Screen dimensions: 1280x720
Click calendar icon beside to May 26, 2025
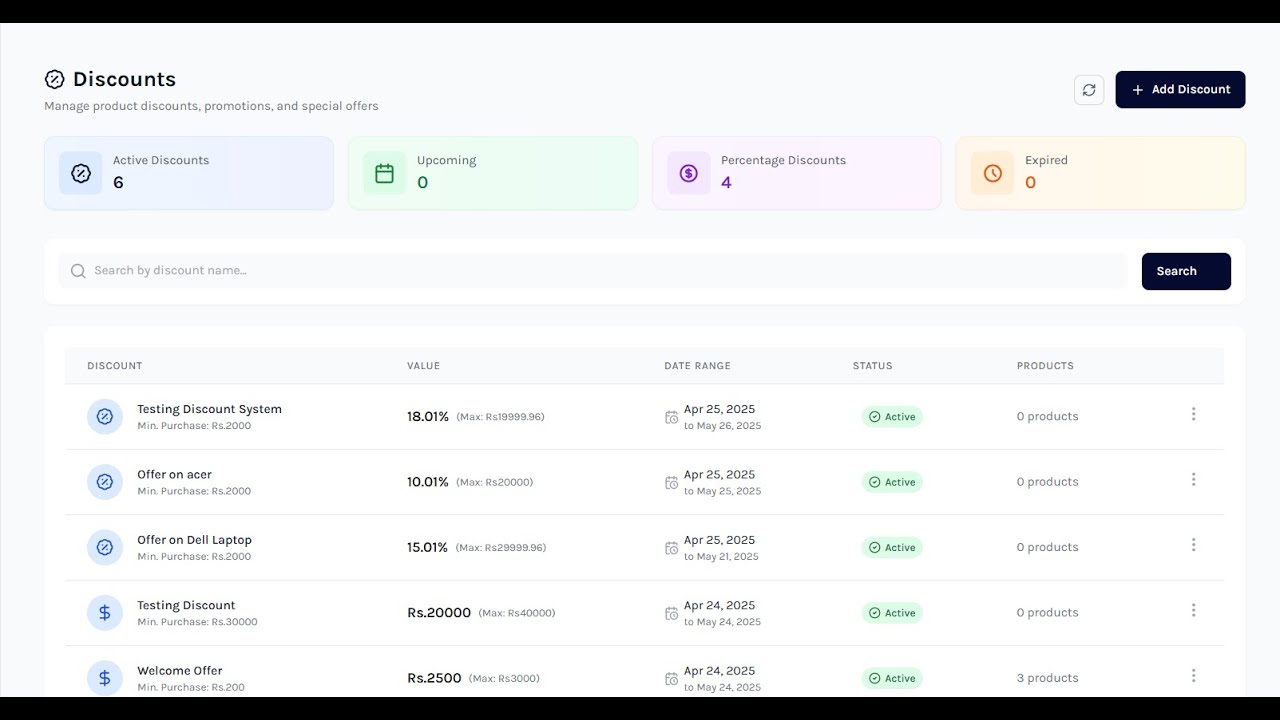[672, 417]
